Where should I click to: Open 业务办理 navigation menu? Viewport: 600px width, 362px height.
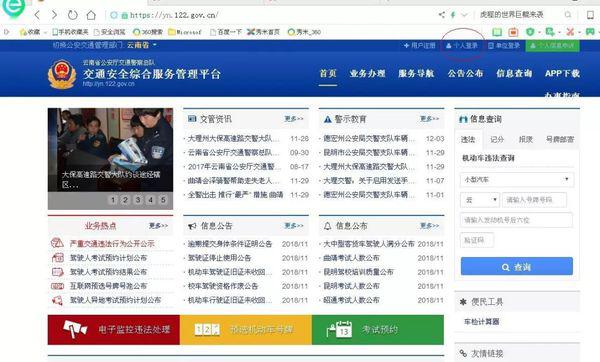[x=367, y=73]
